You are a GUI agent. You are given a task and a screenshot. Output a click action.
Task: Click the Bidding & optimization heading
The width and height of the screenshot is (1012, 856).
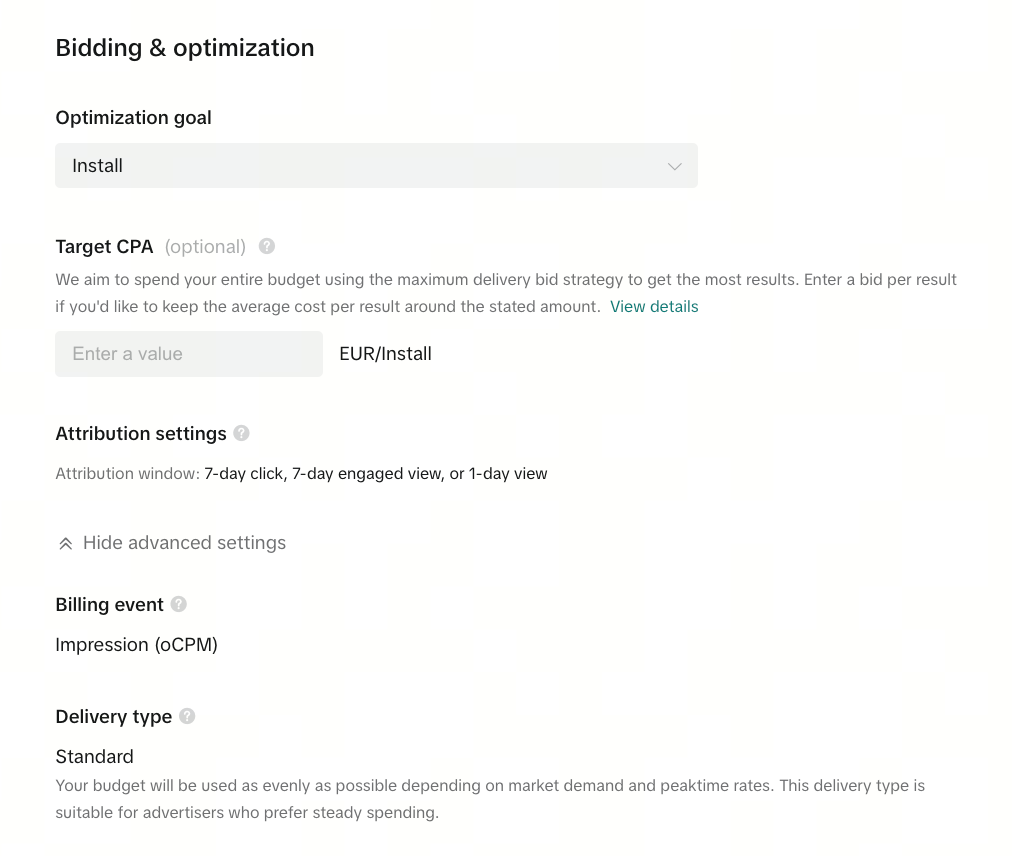tap(185, 48)
